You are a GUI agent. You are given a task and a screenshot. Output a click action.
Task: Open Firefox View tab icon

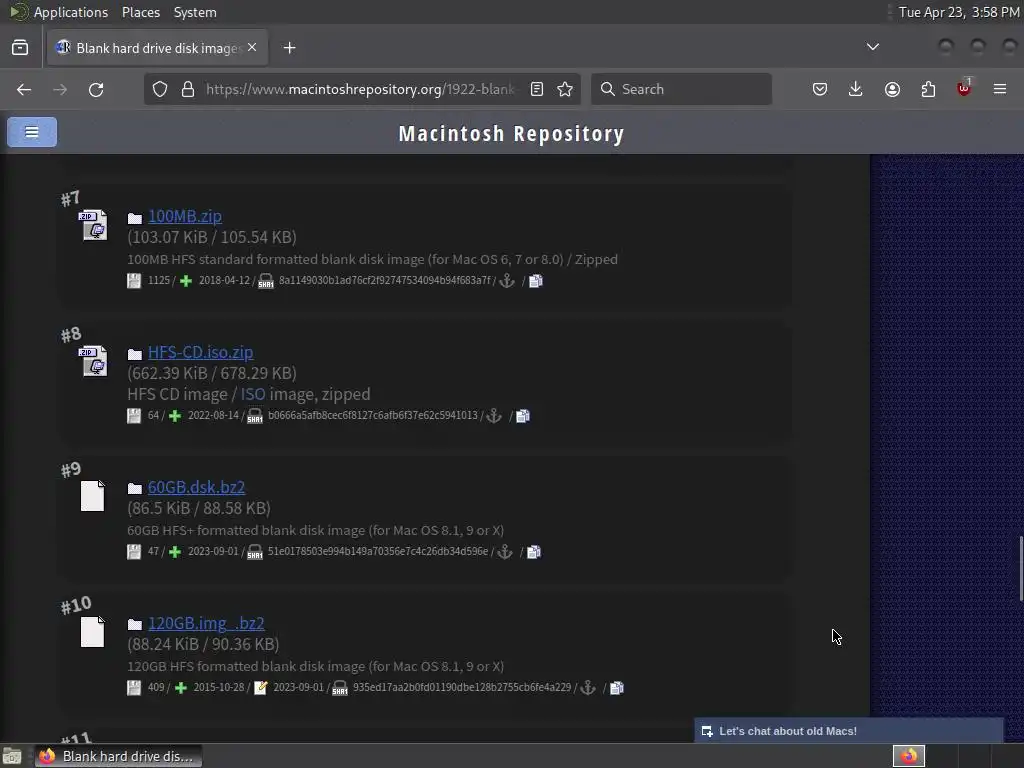20,48
